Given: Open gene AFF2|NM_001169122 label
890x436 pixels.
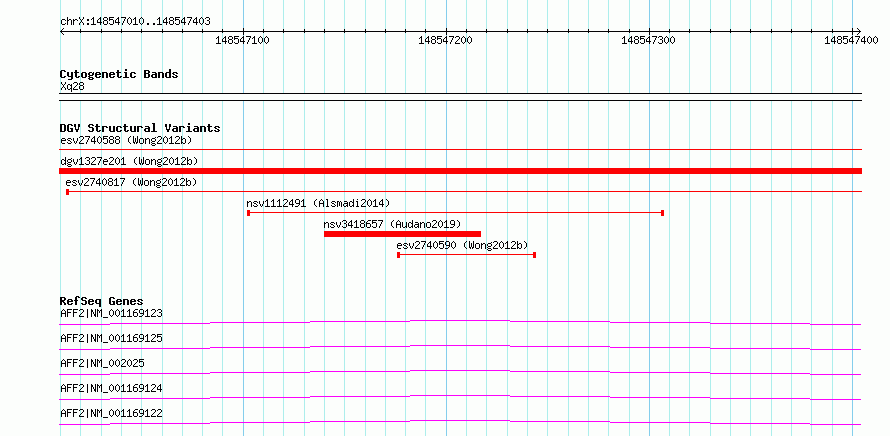Looking at the screenshot, I should 111,413.
